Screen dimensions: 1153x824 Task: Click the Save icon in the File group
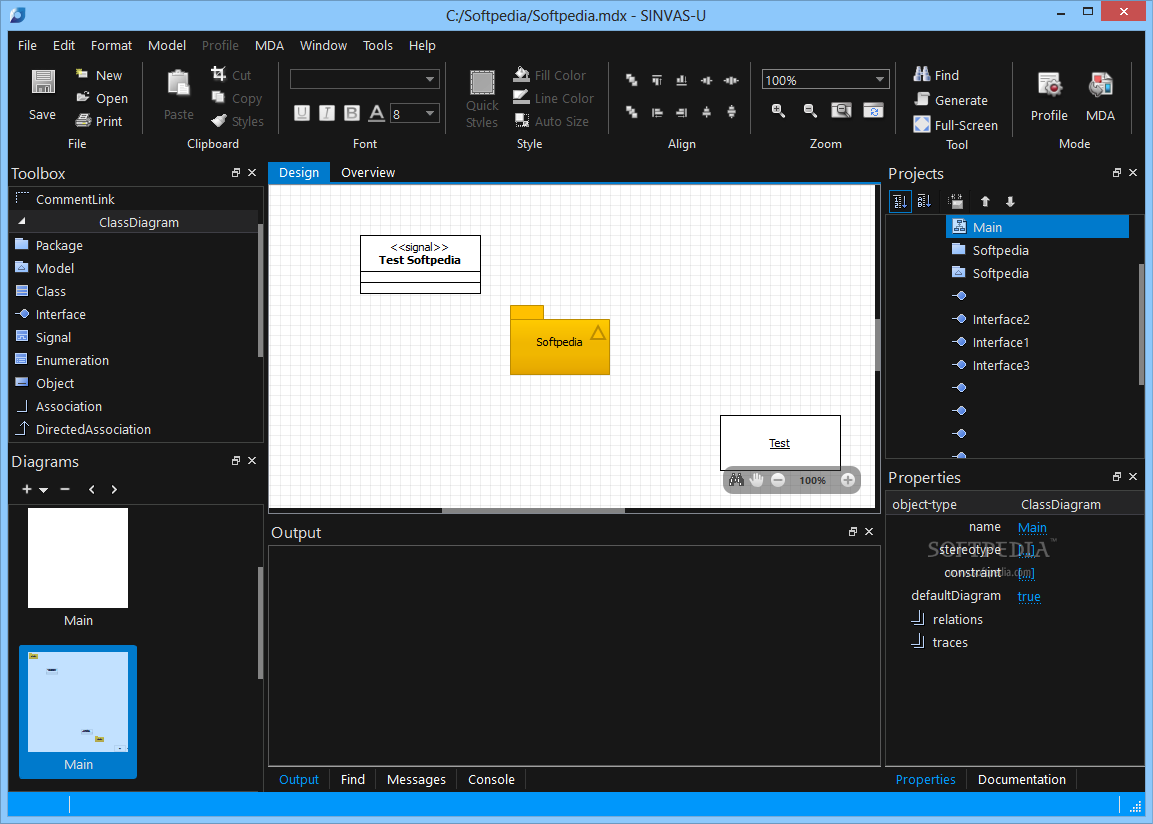[x=43, y=82]
